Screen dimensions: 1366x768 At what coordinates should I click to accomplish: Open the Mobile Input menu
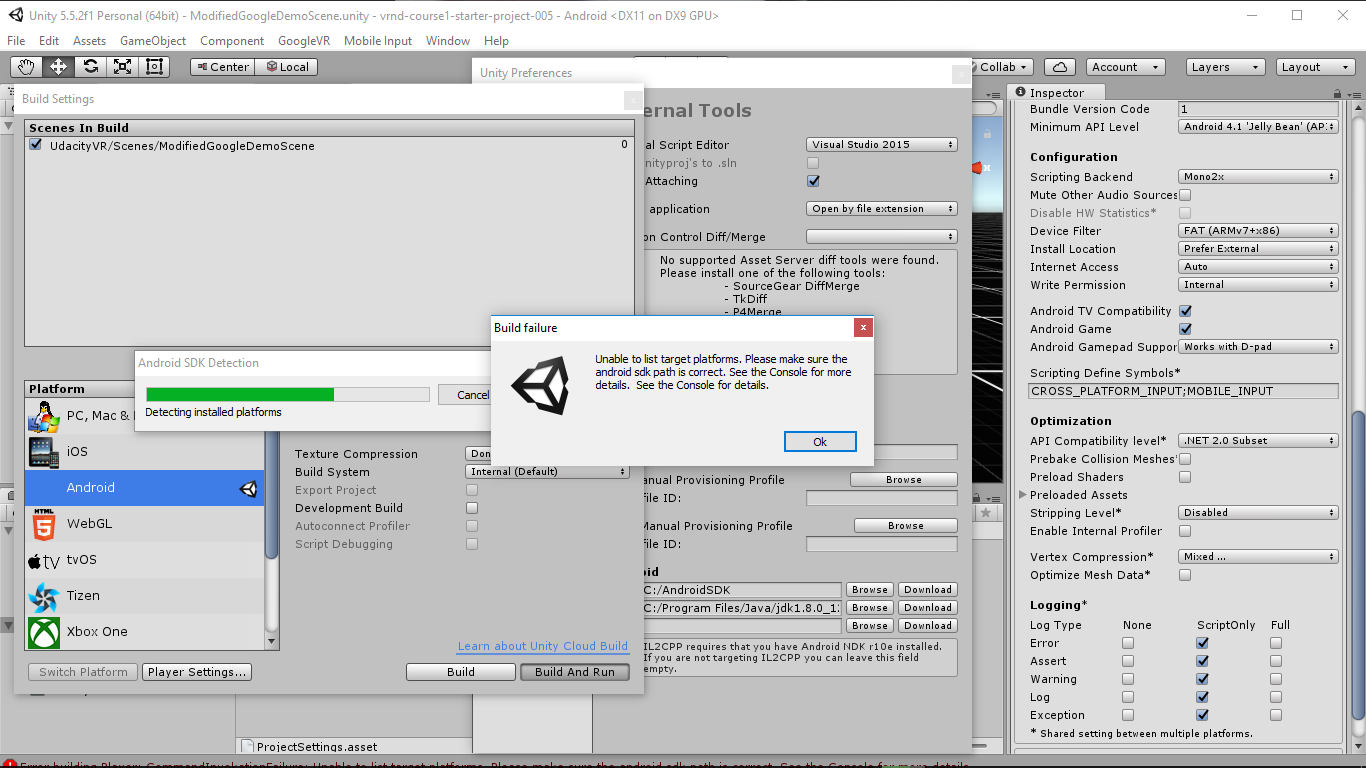pos(378,41)
